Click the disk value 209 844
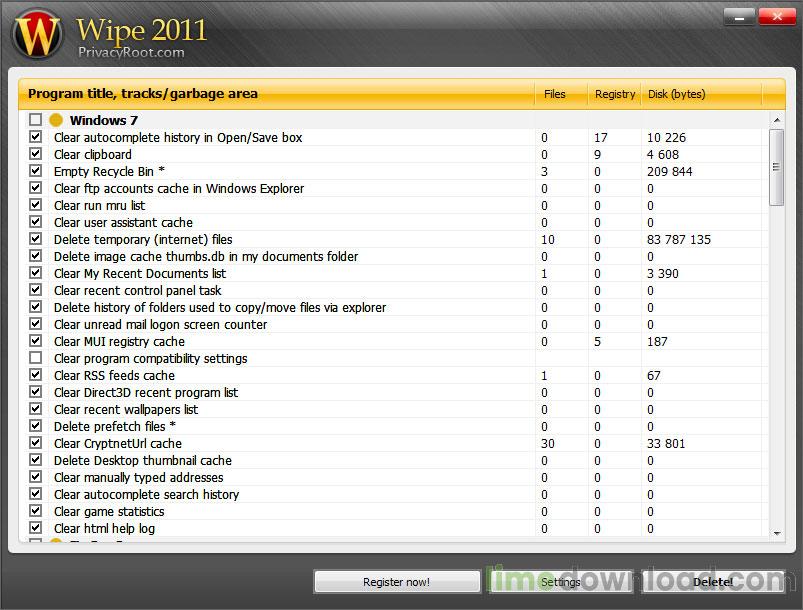This screenshot has width=803, height=610. (669, 172)
